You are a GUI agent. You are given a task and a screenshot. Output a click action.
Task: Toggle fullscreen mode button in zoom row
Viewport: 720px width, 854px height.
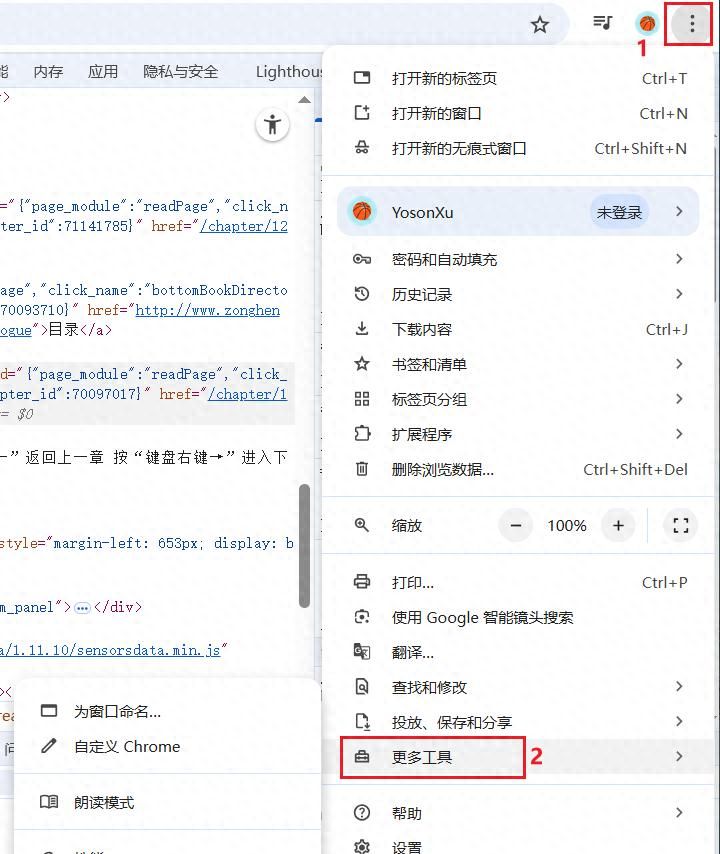[680, 526]
